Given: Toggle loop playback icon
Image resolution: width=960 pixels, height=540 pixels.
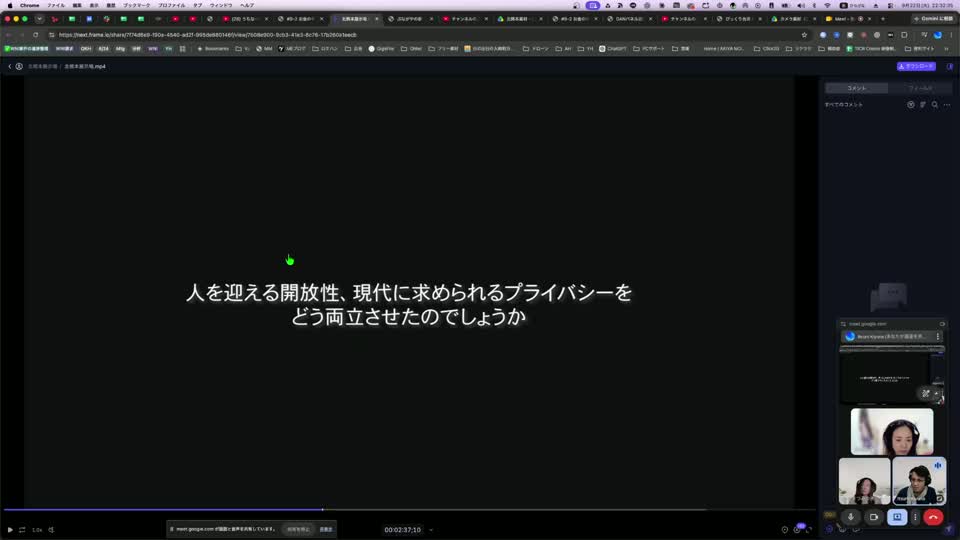Looking at the screenshot, I should click(x=22, y=530).
